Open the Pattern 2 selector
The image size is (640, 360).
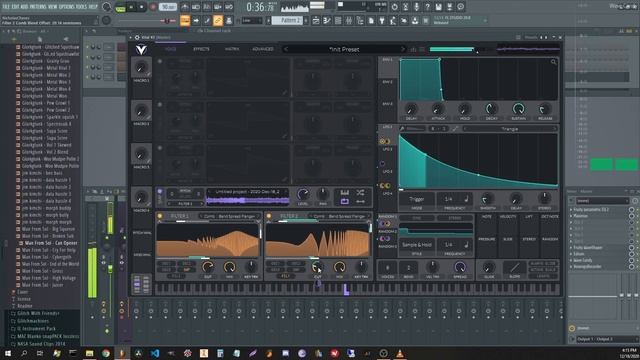pyautogui.click(x=287, y=20)
